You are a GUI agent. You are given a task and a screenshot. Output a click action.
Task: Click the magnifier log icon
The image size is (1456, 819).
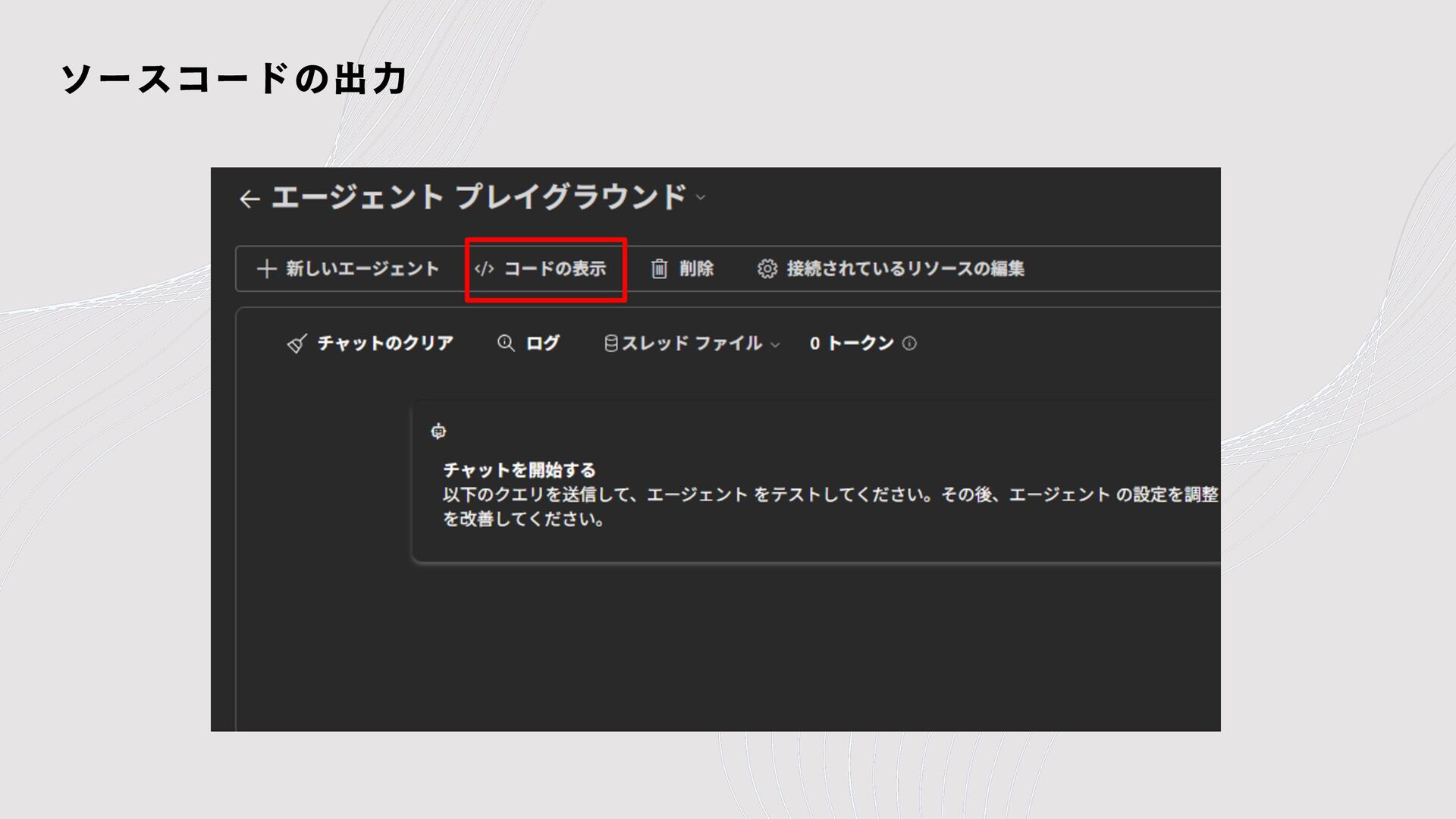[506, 344]
